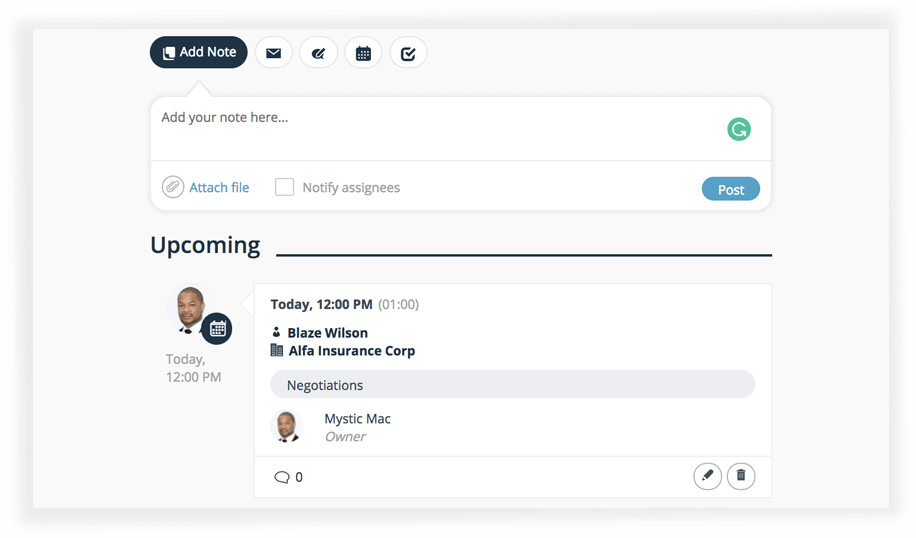Edit the meeting with pencil icon

click(707, 476)
